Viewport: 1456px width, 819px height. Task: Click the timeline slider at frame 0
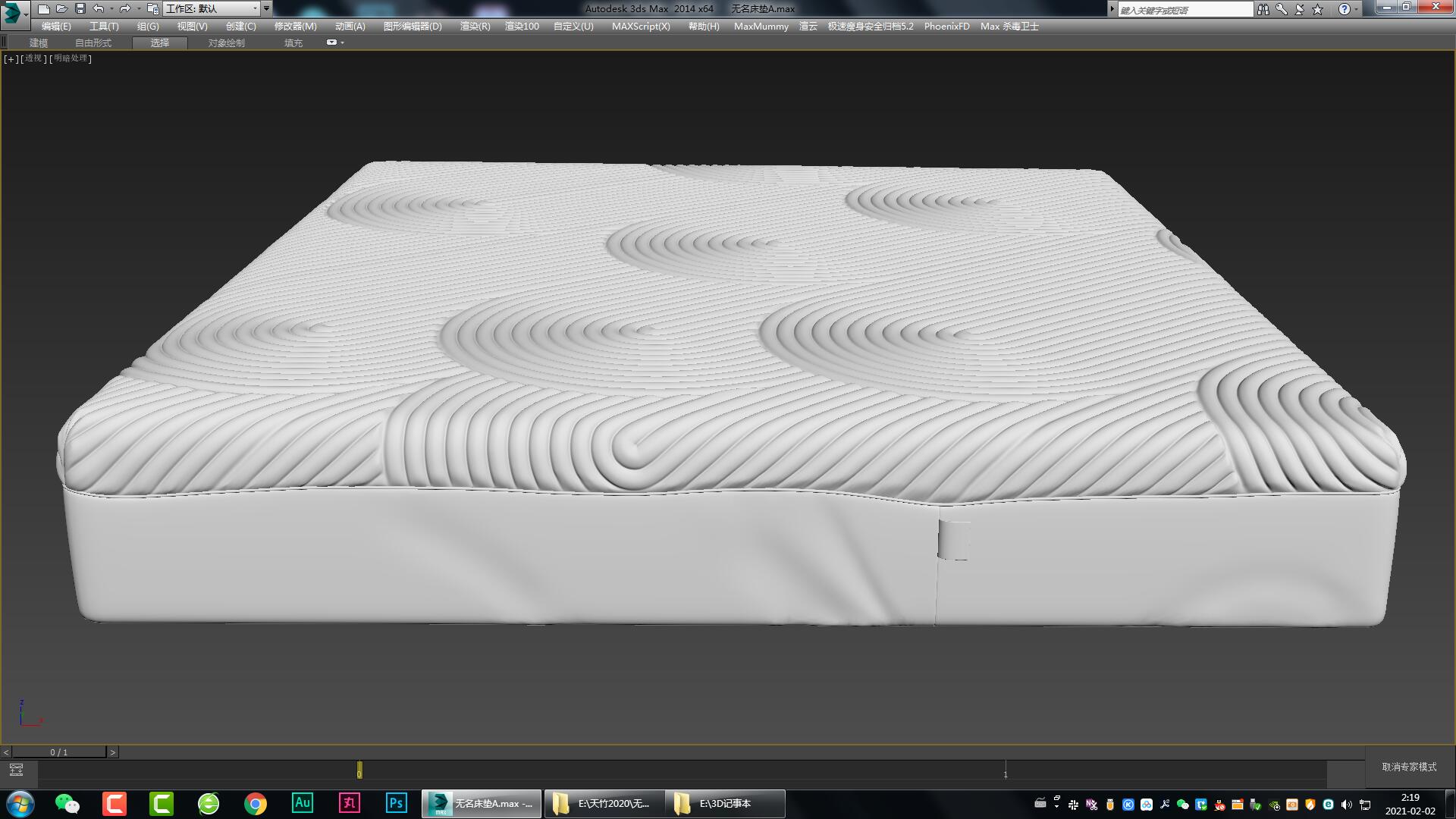click(x=359, y=770)
